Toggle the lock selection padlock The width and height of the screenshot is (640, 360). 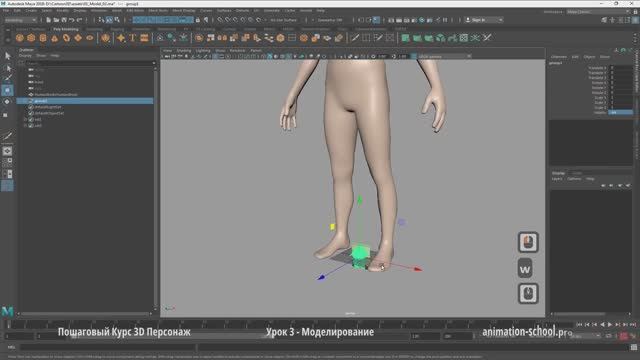tap(198, 20)
